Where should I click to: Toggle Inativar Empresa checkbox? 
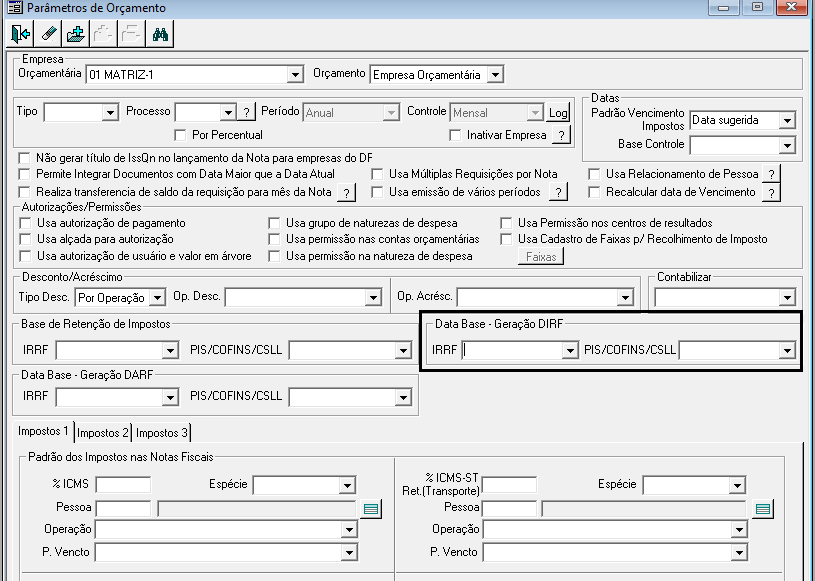(455, 135)
